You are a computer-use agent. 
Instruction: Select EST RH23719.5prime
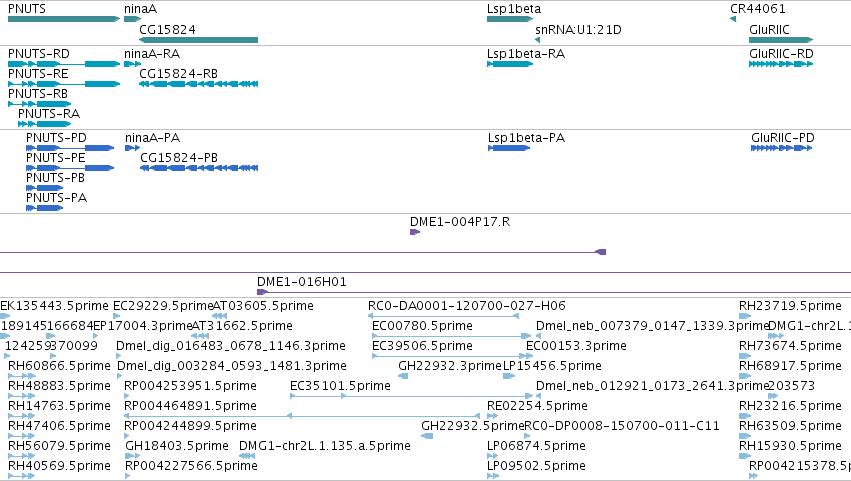click(x=790, y=306)
